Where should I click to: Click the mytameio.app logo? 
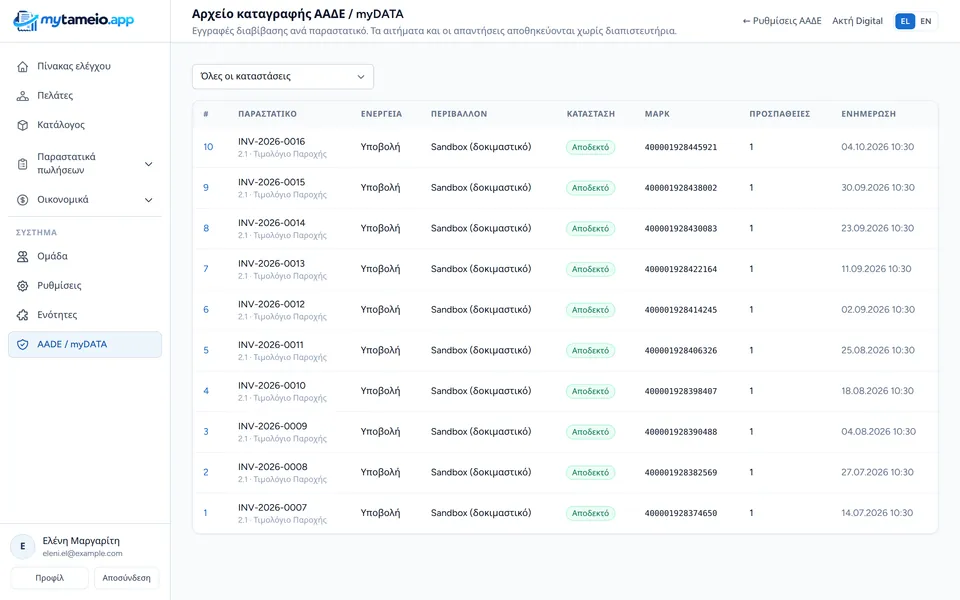[73, 21]
